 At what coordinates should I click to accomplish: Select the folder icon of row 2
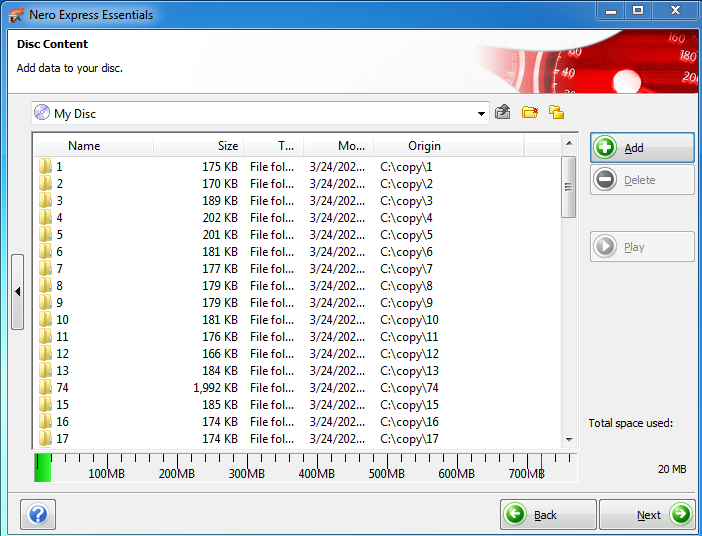point(45,184)
